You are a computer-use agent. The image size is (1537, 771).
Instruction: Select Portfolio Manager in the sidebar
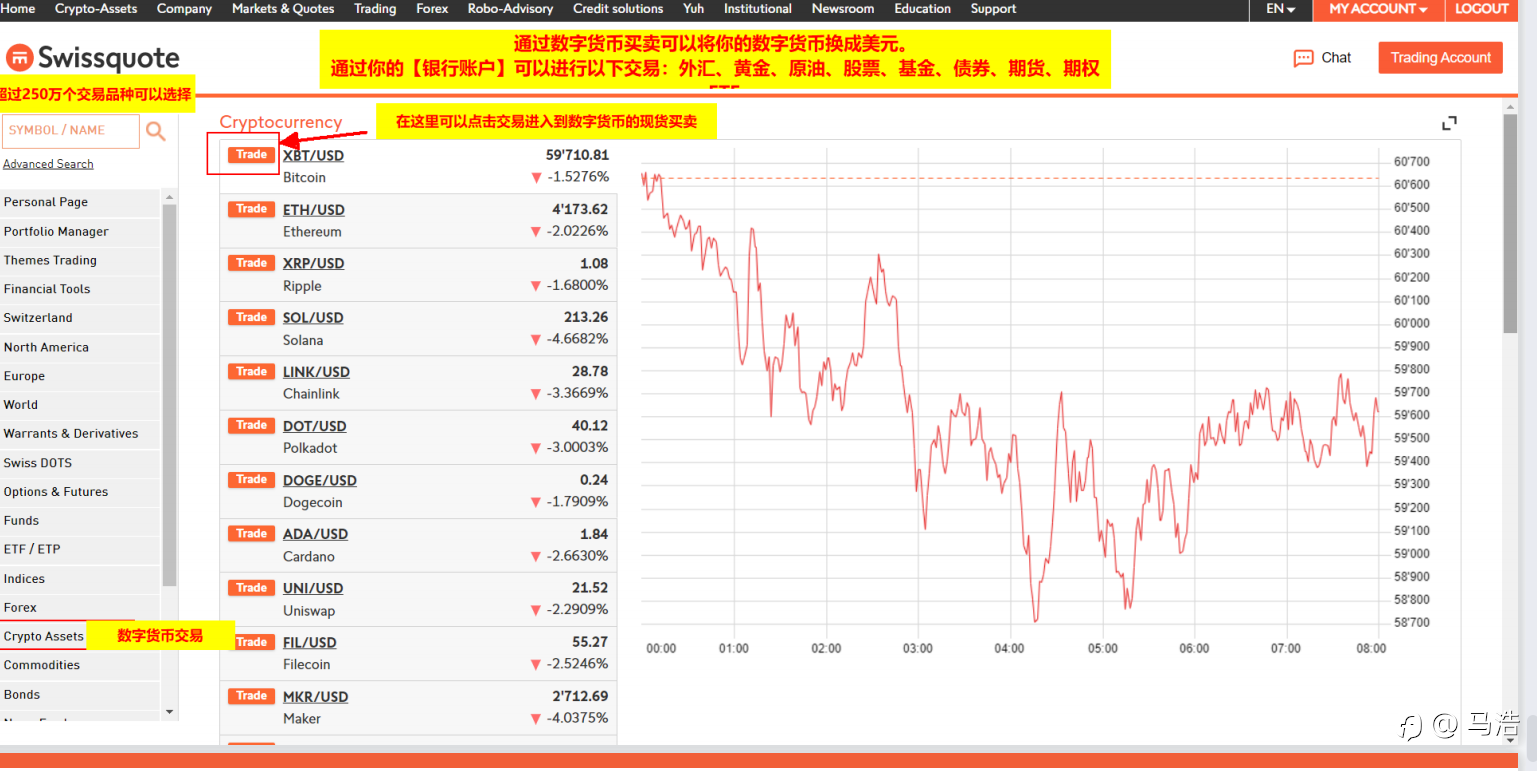(x=80, y=231)
